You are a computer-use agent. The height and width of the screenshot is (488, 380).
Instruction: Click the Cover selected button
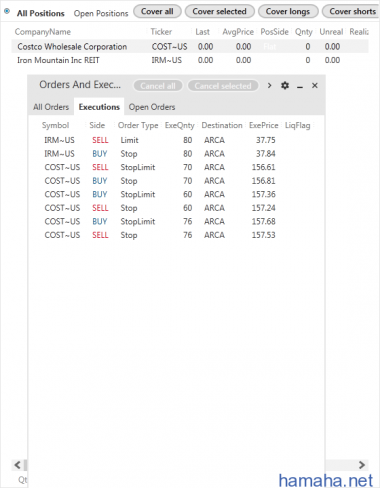pos(220,12)
